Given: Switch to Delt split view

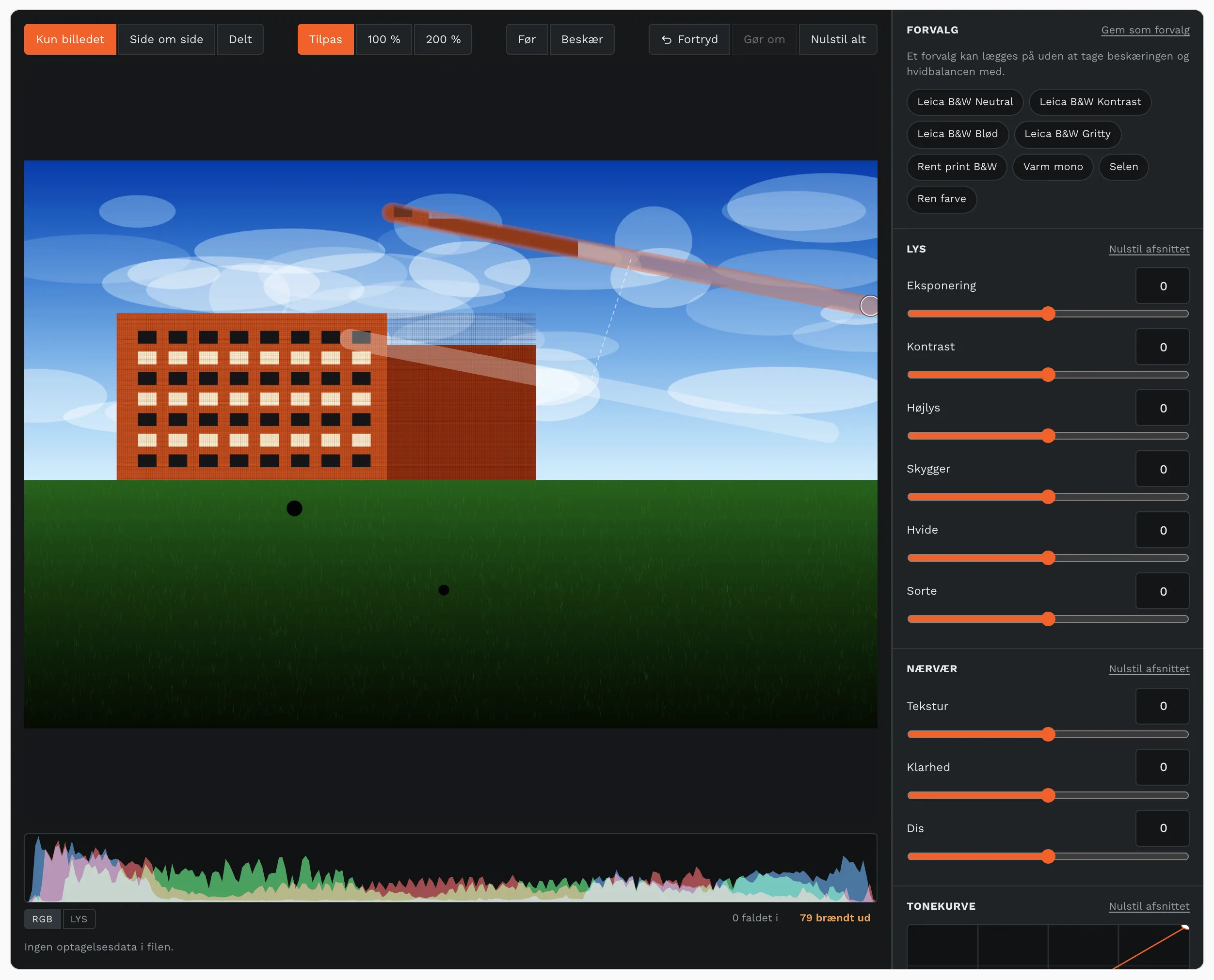Looking at the screenshot, I should tap(240, 40).
